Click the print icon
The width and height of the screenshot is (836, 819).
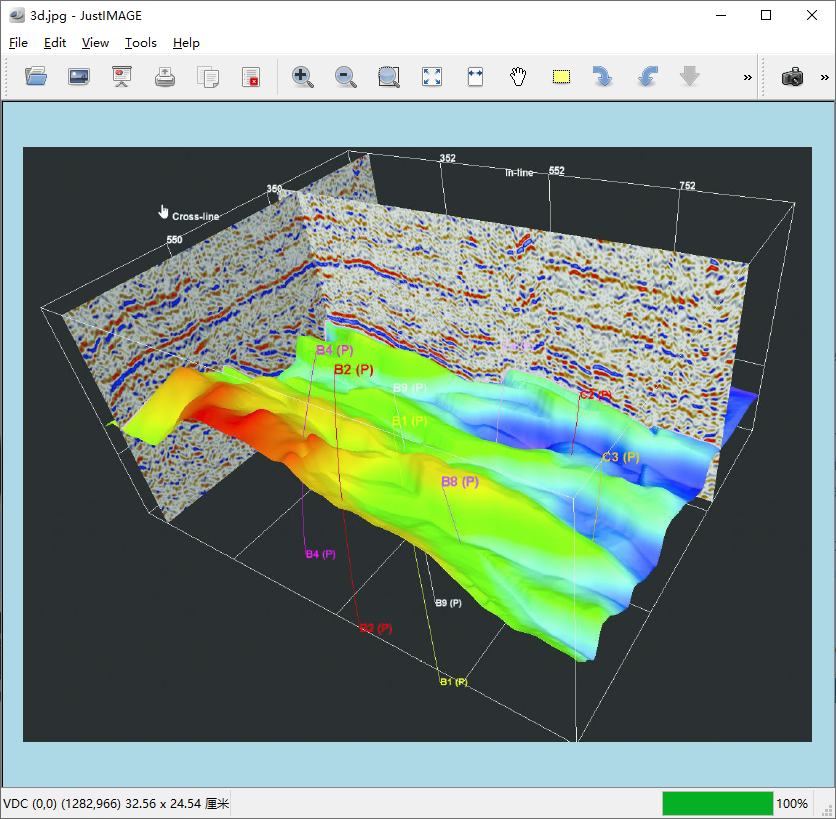165,77
